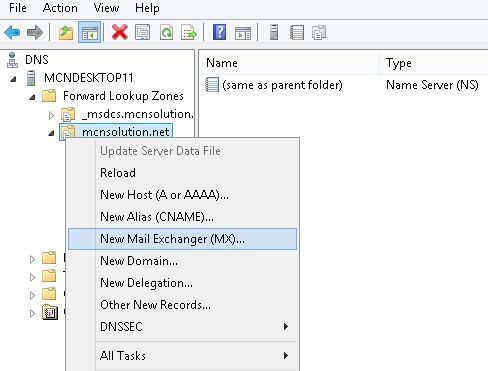Open the Action menu
Image resolution: width=488 pixels, height=371 pixels.
(x=60, y=8)
